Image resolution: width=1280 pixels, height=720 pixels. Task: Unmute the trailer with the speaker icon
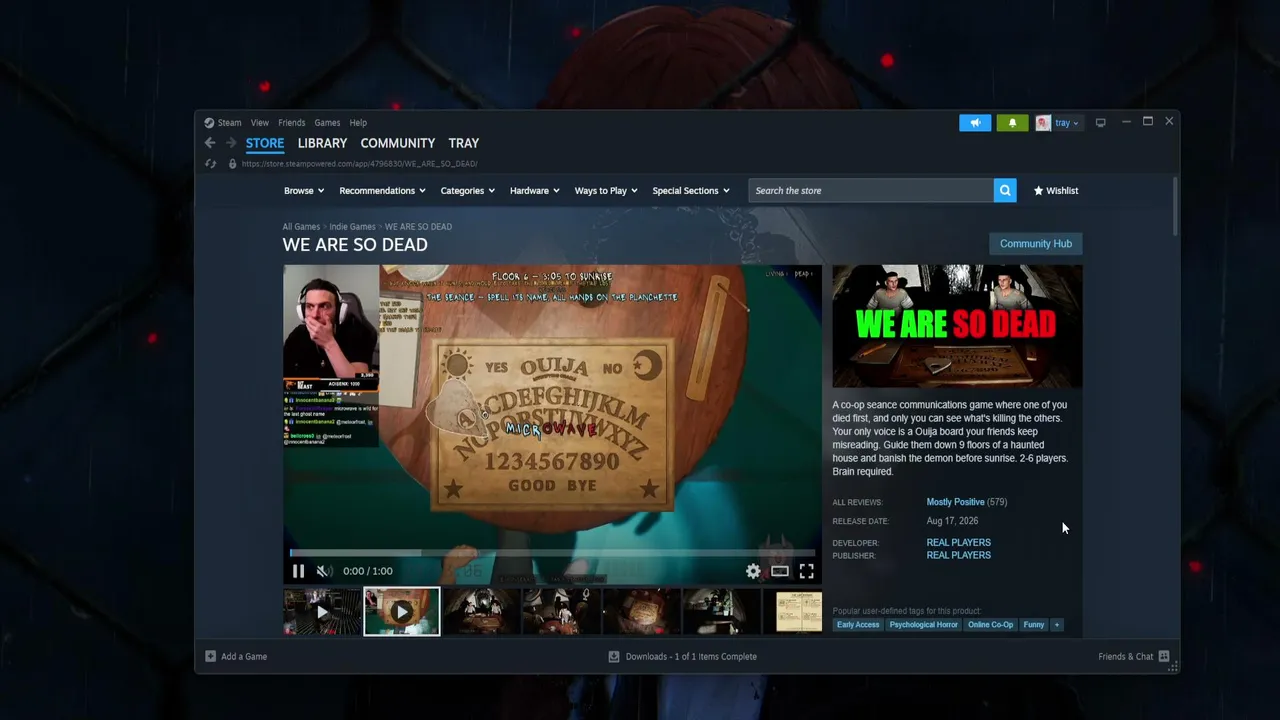(324, 571)
